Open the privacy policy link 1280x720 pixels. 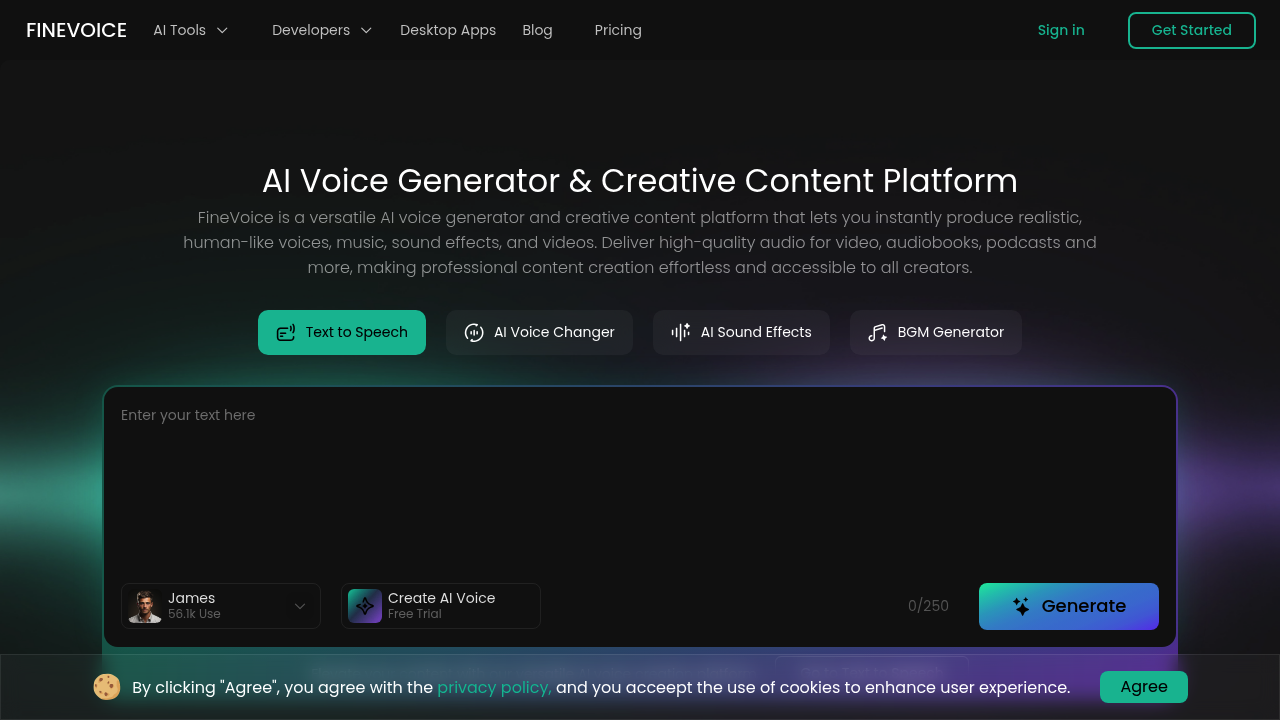[494, 687]
